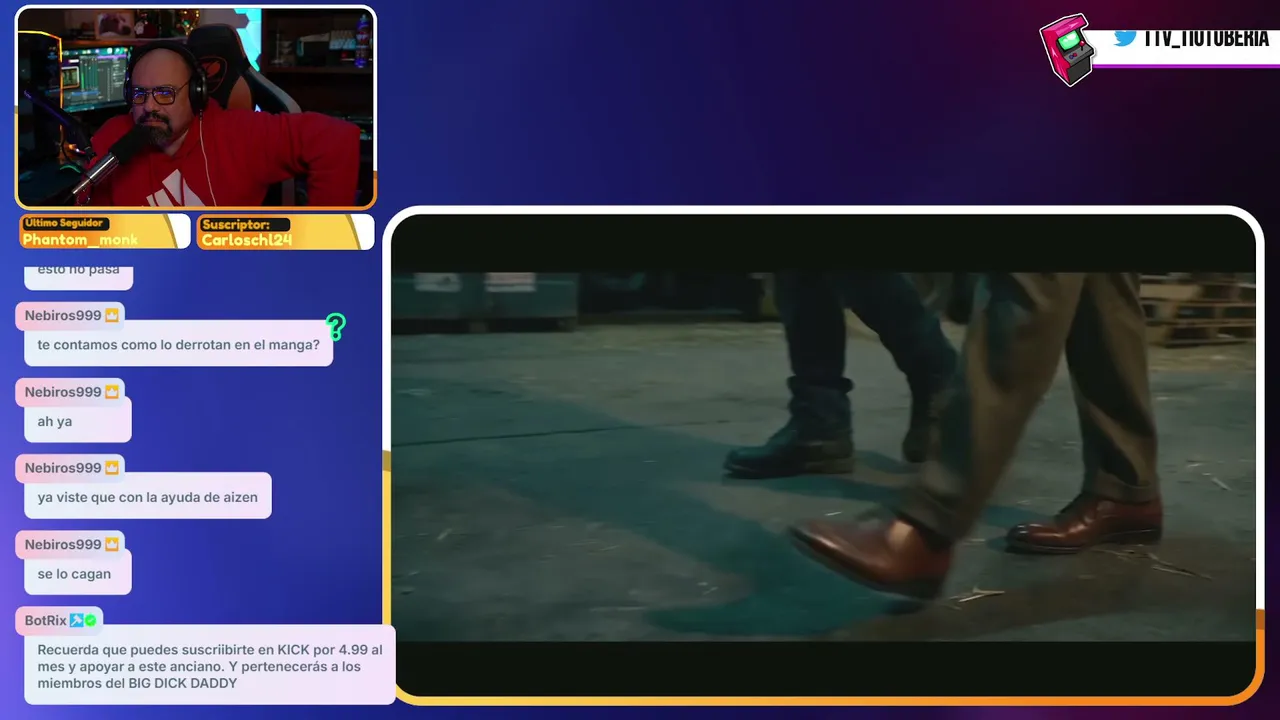
Task: Click the Twitter bird icon
Action: [x=1125, y=37]
